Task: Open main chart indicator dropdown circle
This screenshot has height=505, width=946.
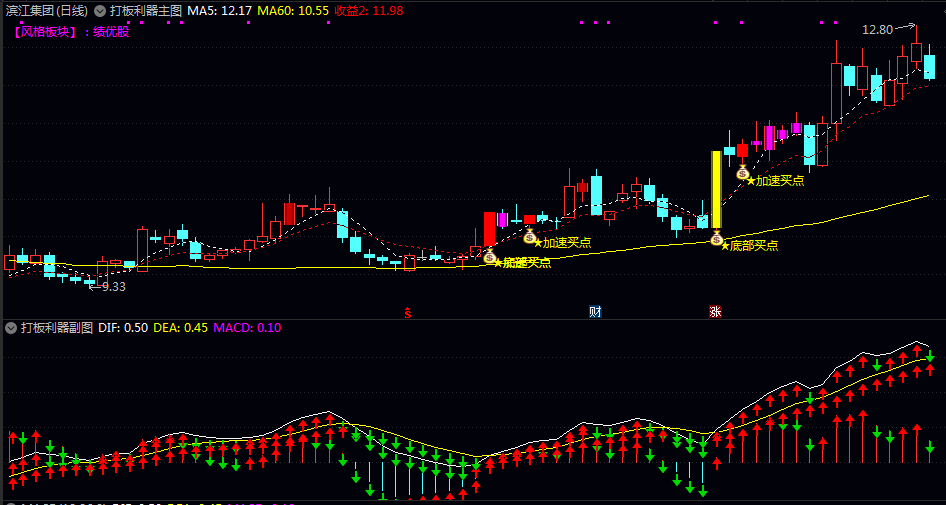Action: pyautogui.click(x=100, y=11)
